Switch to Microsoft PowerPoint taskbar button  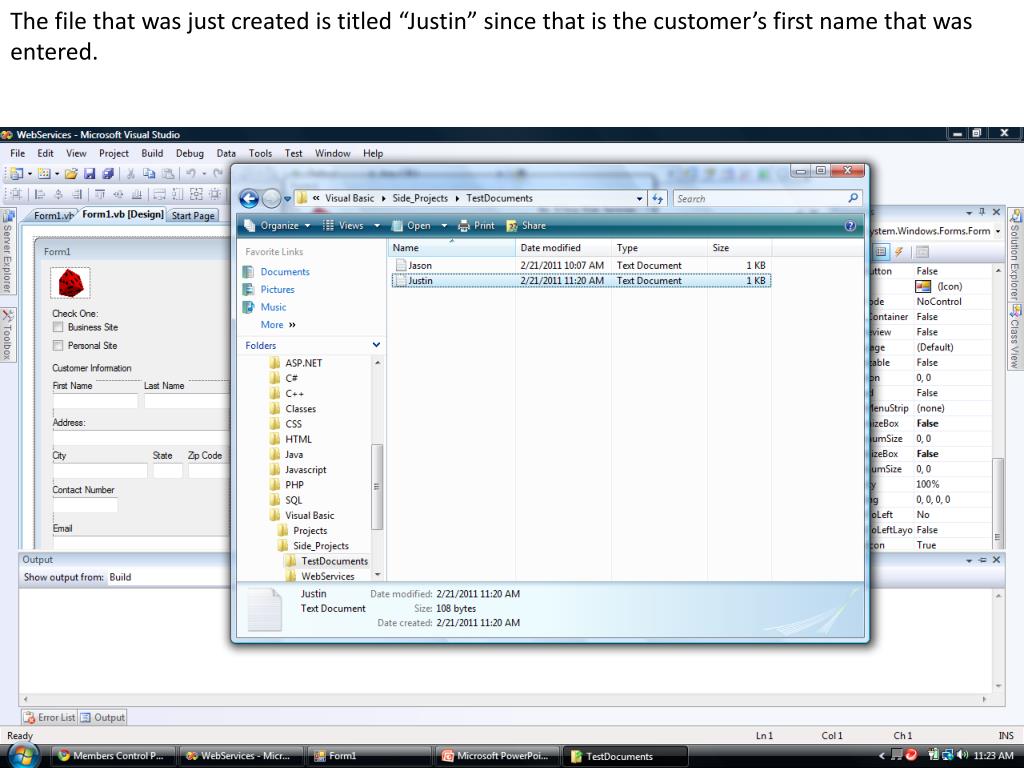point(496,756)
